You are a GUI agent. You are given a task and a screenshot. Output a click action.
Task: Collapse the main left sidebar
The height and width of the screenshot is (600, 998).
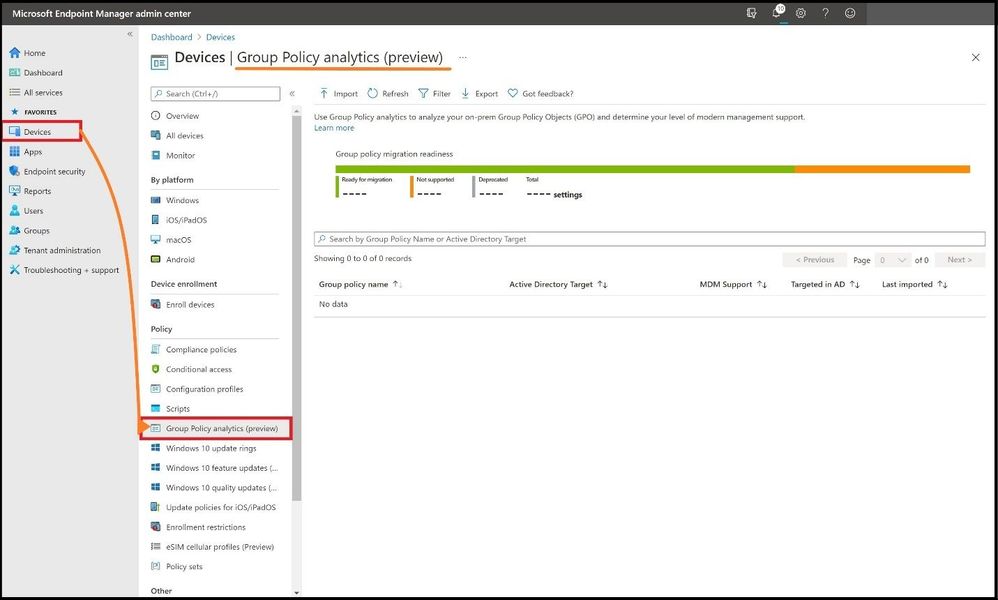pyautogui.click(x=130, y=34)
